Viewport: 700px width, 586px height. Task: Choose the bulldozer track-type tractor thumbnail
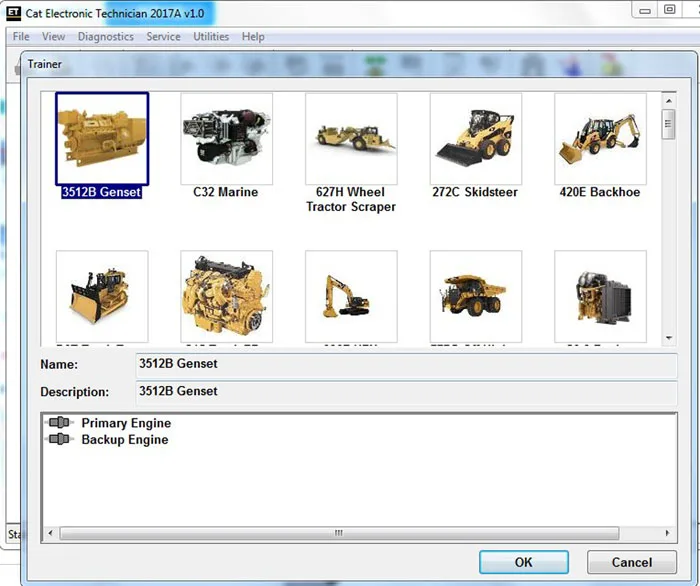(x=102, y=296)
